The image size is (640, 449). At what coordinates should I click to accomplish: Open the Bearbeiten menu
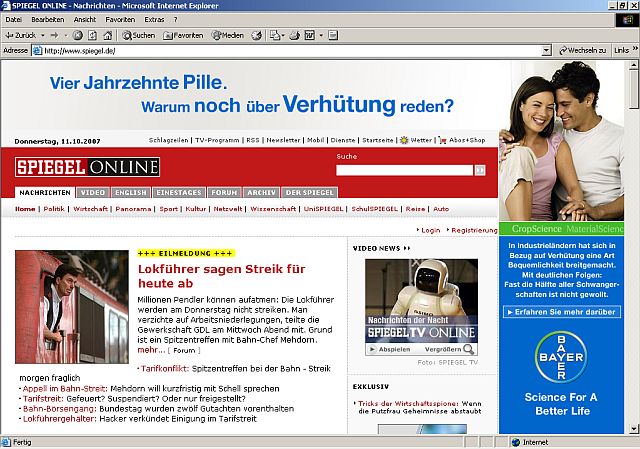tap(48, 20)
